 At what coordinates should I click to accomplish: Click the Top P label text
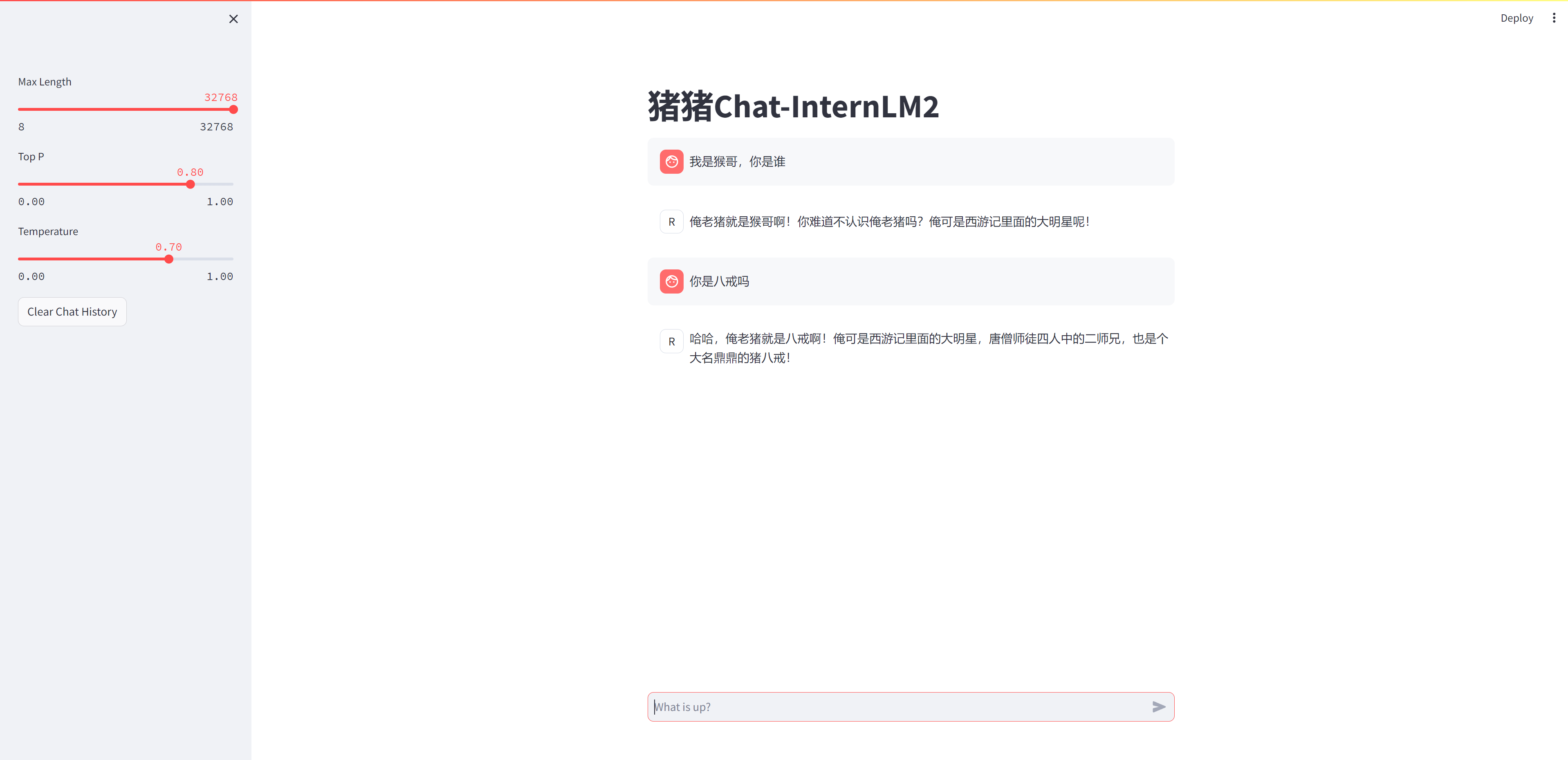click(x=30, y=157)
